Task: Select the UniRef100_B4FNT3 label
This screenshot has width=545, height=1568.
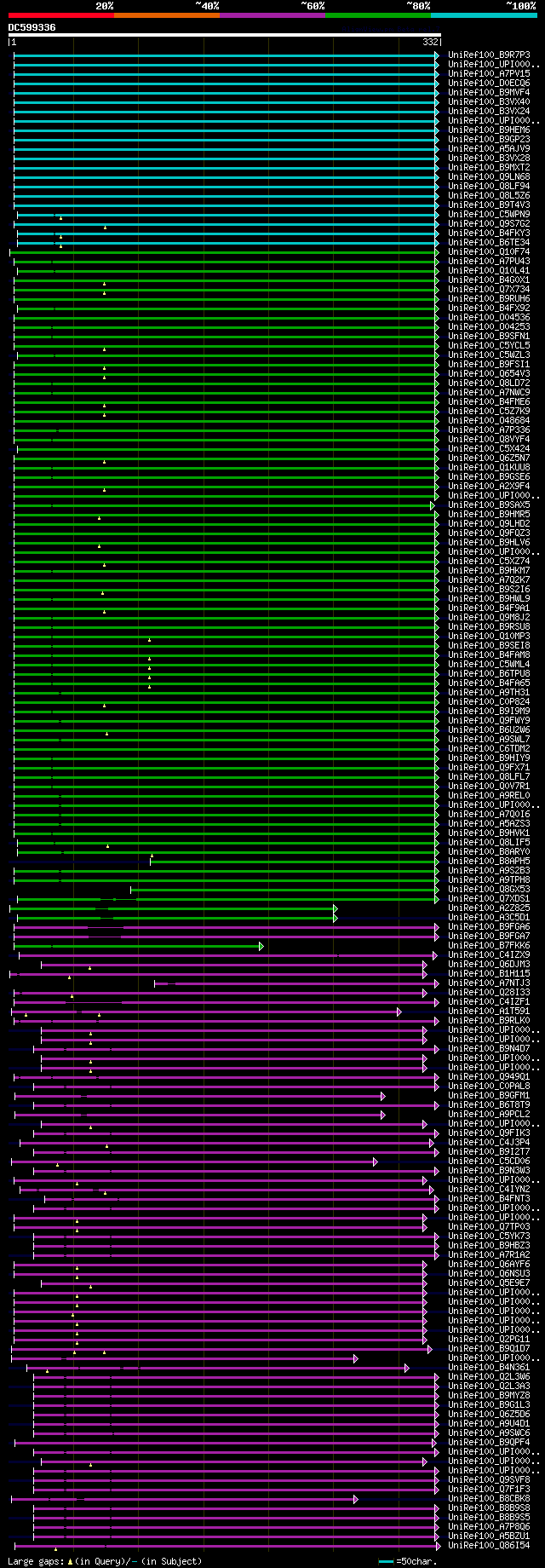Action: 490,1198
